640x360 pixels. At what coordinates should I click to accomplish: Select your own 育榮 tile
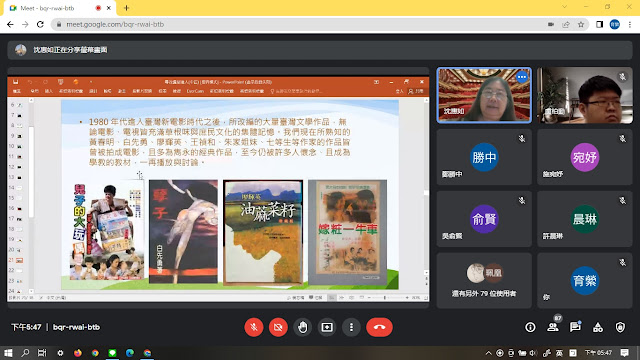pos(584,280)
